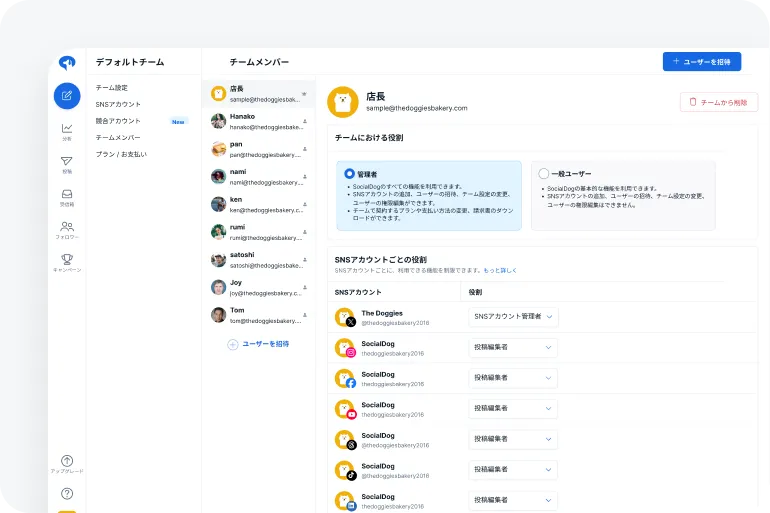Click the SocialDog Threads account avatar
This screenshot has width=770, height=513.
point(345,439)
